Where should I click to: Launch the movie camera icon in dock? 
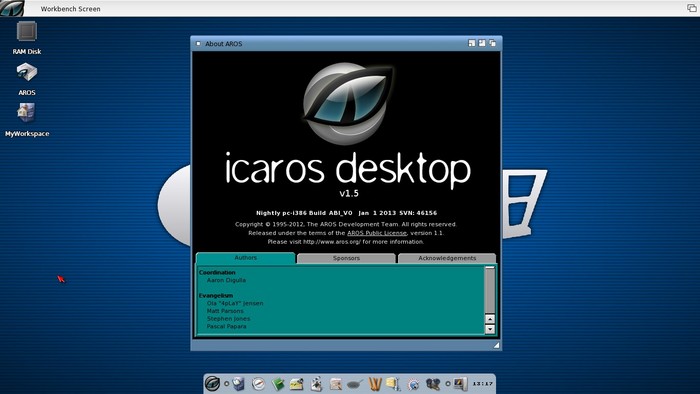coord(433,384)
